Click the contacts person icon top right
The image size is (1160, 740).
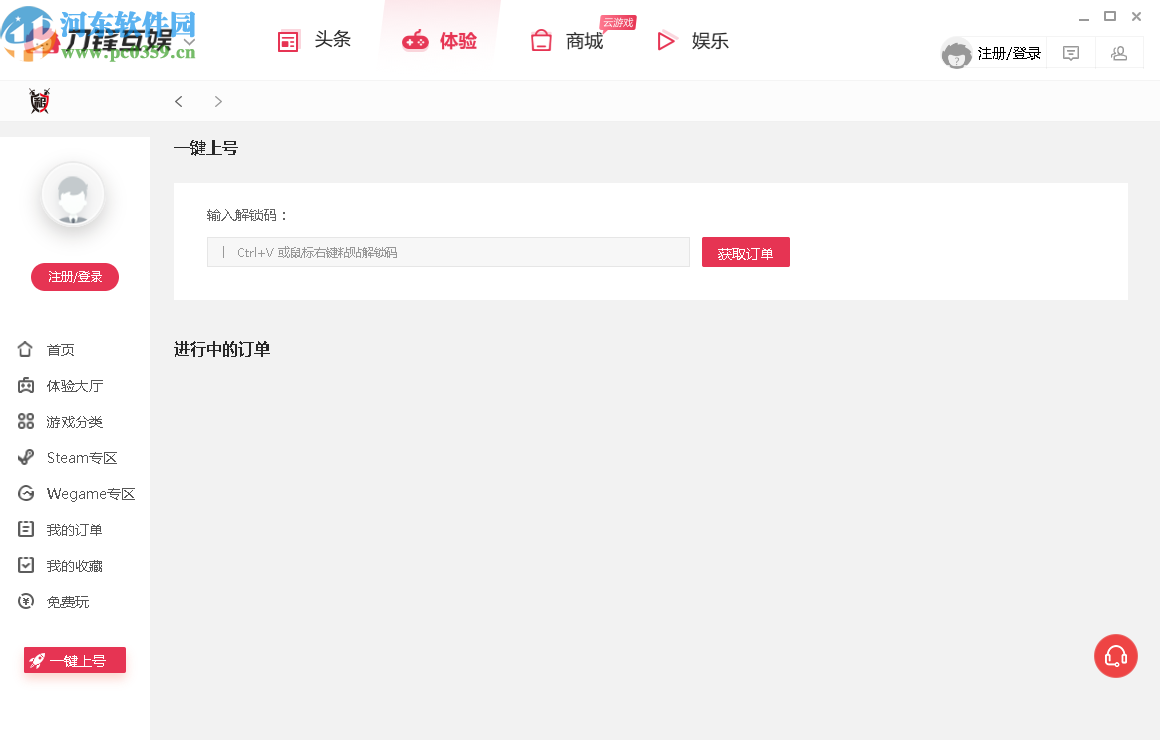1119,52
